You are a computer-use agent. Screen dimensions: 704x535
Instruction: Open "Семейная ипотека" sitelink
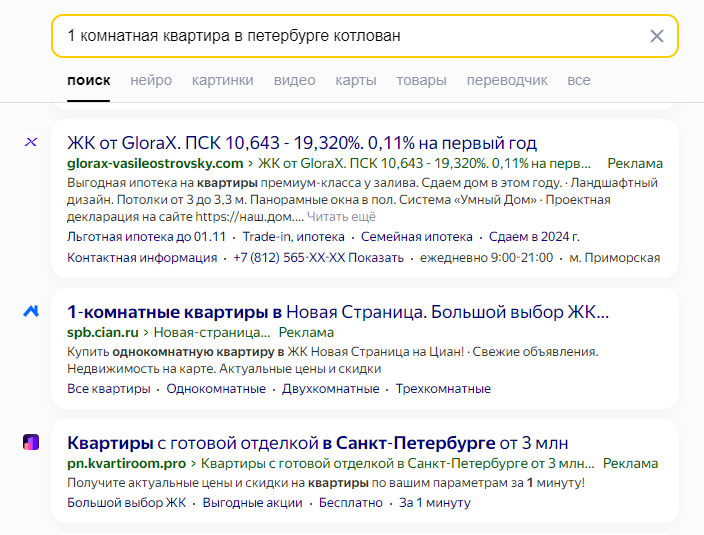(417, 237)
